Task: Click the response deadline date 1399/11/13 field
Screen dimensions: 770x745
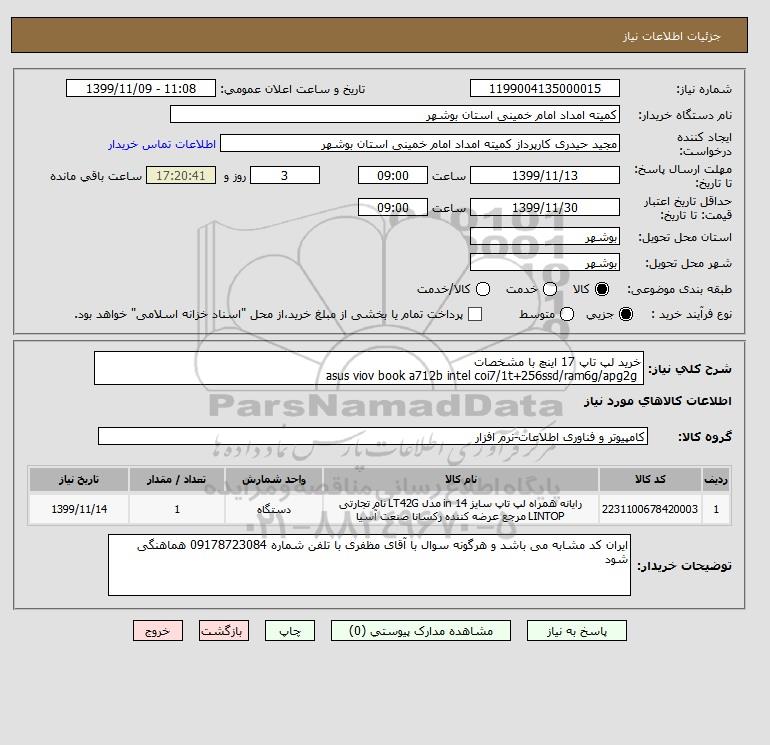Action: tap(545, 175)
